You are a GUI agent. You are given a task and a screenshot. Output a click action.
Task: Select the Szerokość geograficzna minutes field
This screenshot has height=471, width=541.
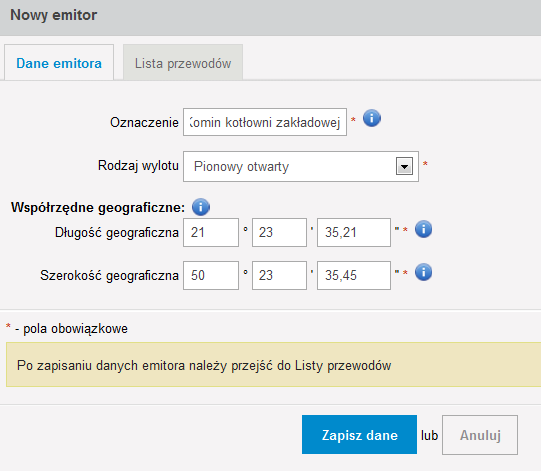[x=279, y=275]
